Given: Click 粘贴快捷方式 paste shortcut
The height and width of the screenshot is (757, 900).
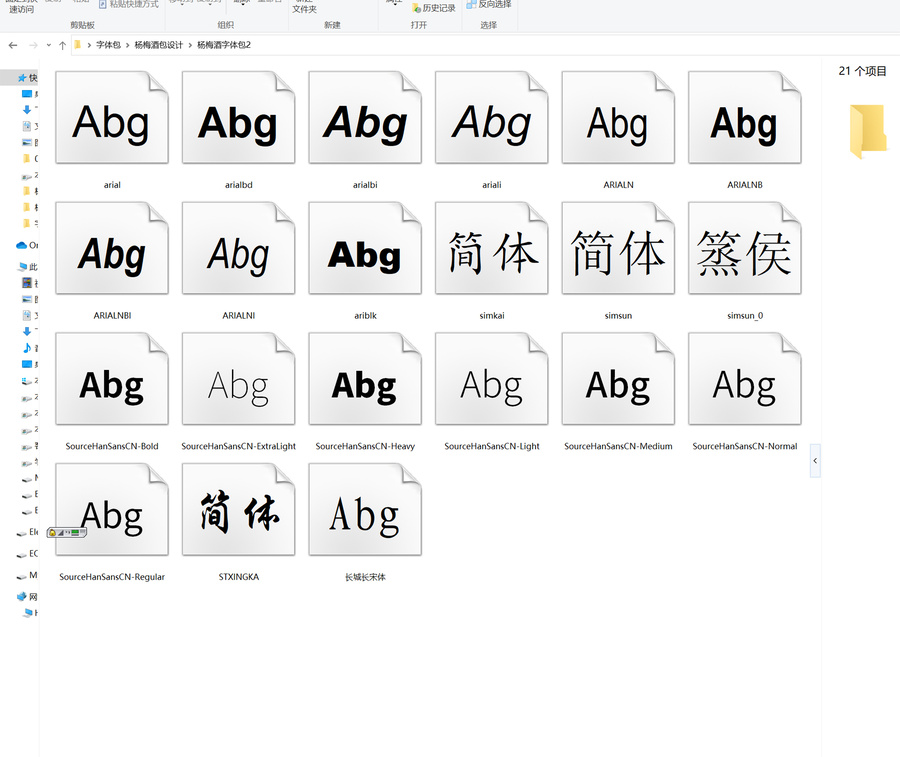Looking at the screenshot, I should click(129, 5).
